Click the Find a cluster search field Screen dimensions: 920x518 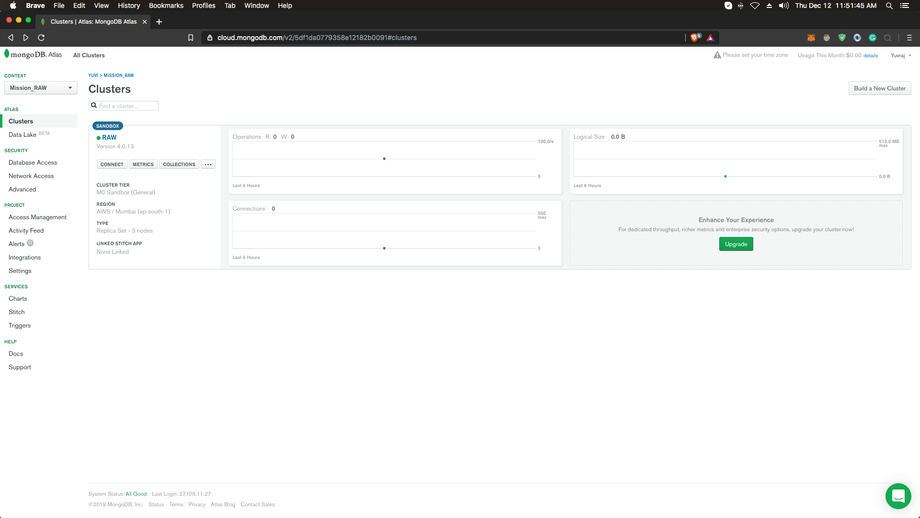(124, 106)
